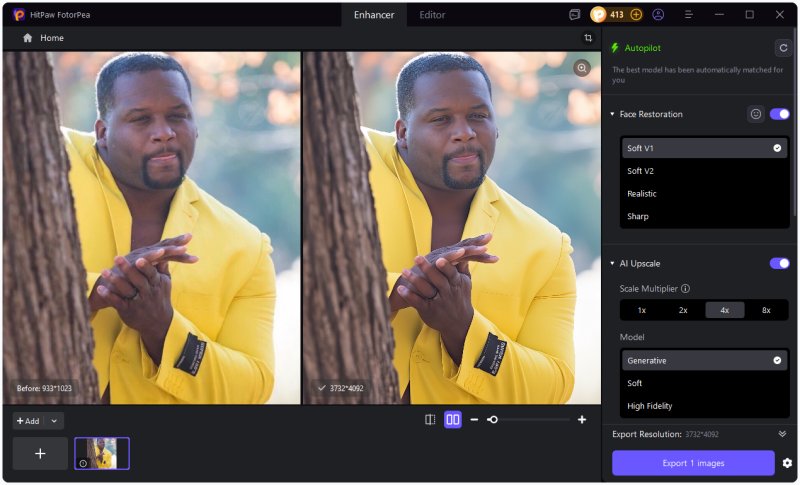Toggle Face Restoration switch

[779, 114]
